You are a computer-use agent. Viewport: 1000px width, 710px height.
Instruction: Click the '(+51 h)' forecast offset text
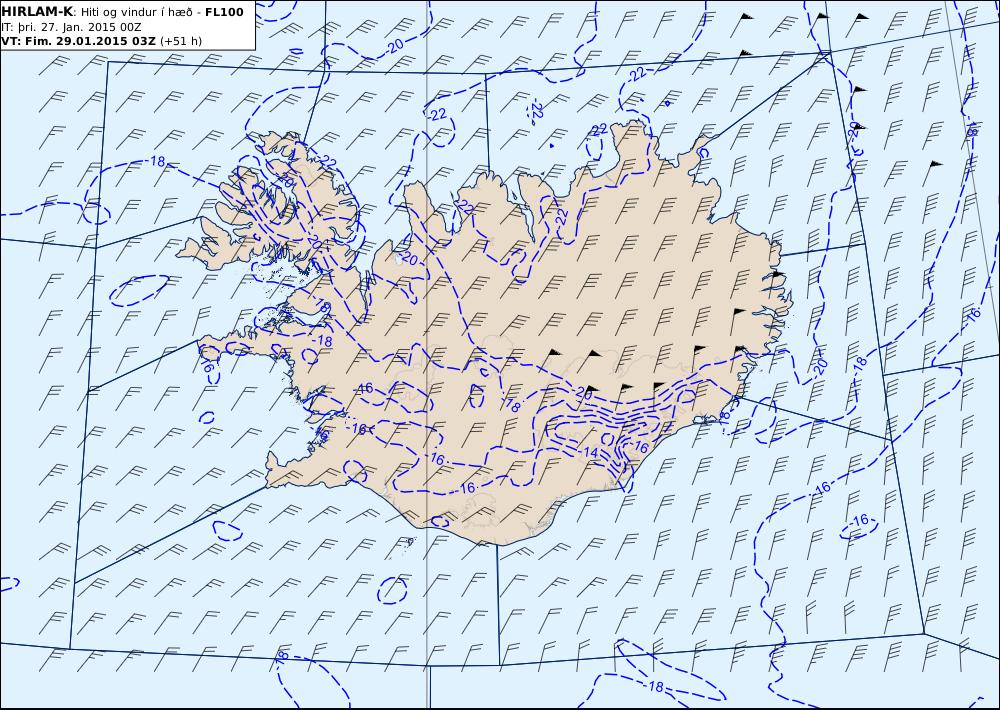180,41
